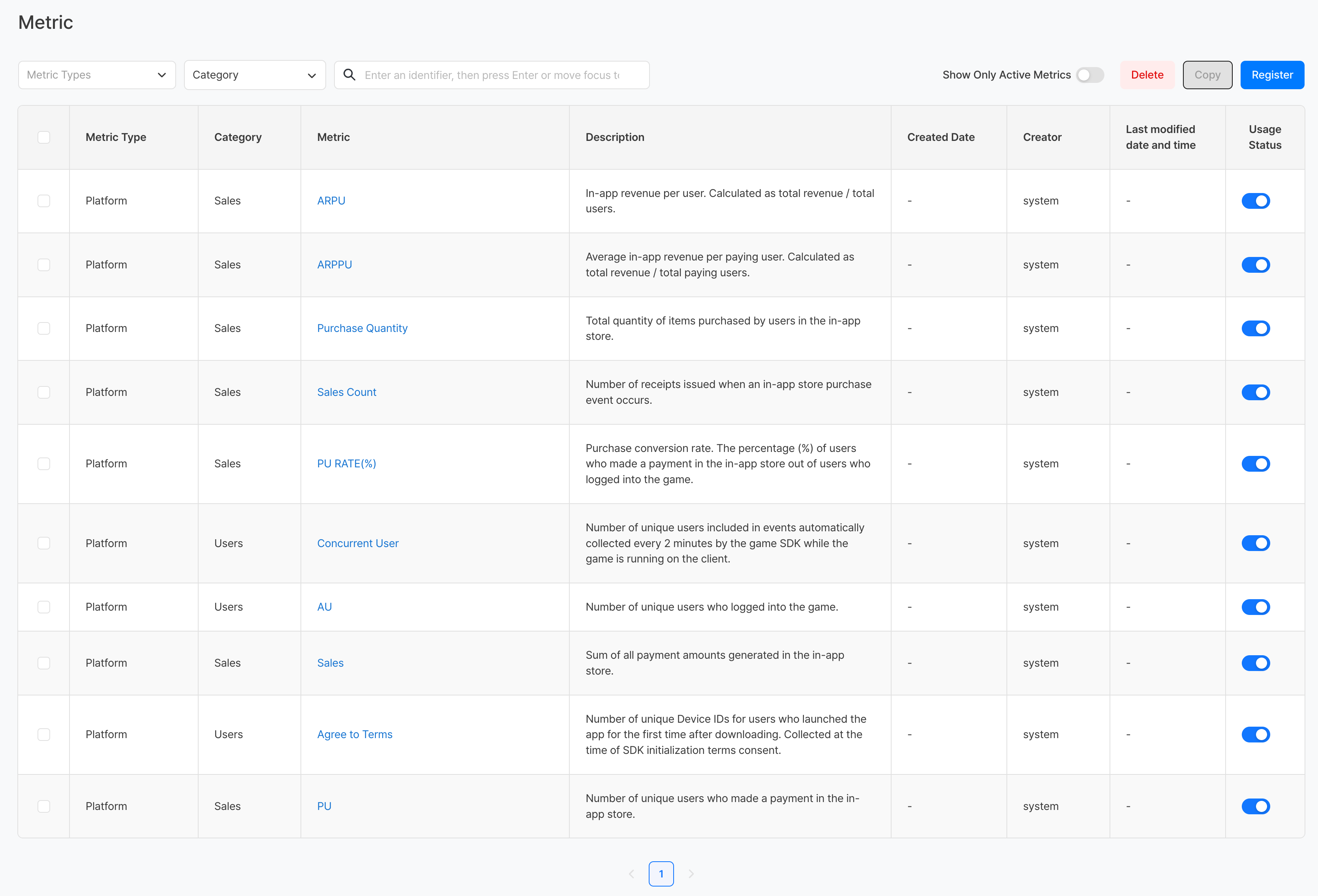Switch off PU usage status toggle

tap(1255, 806)
